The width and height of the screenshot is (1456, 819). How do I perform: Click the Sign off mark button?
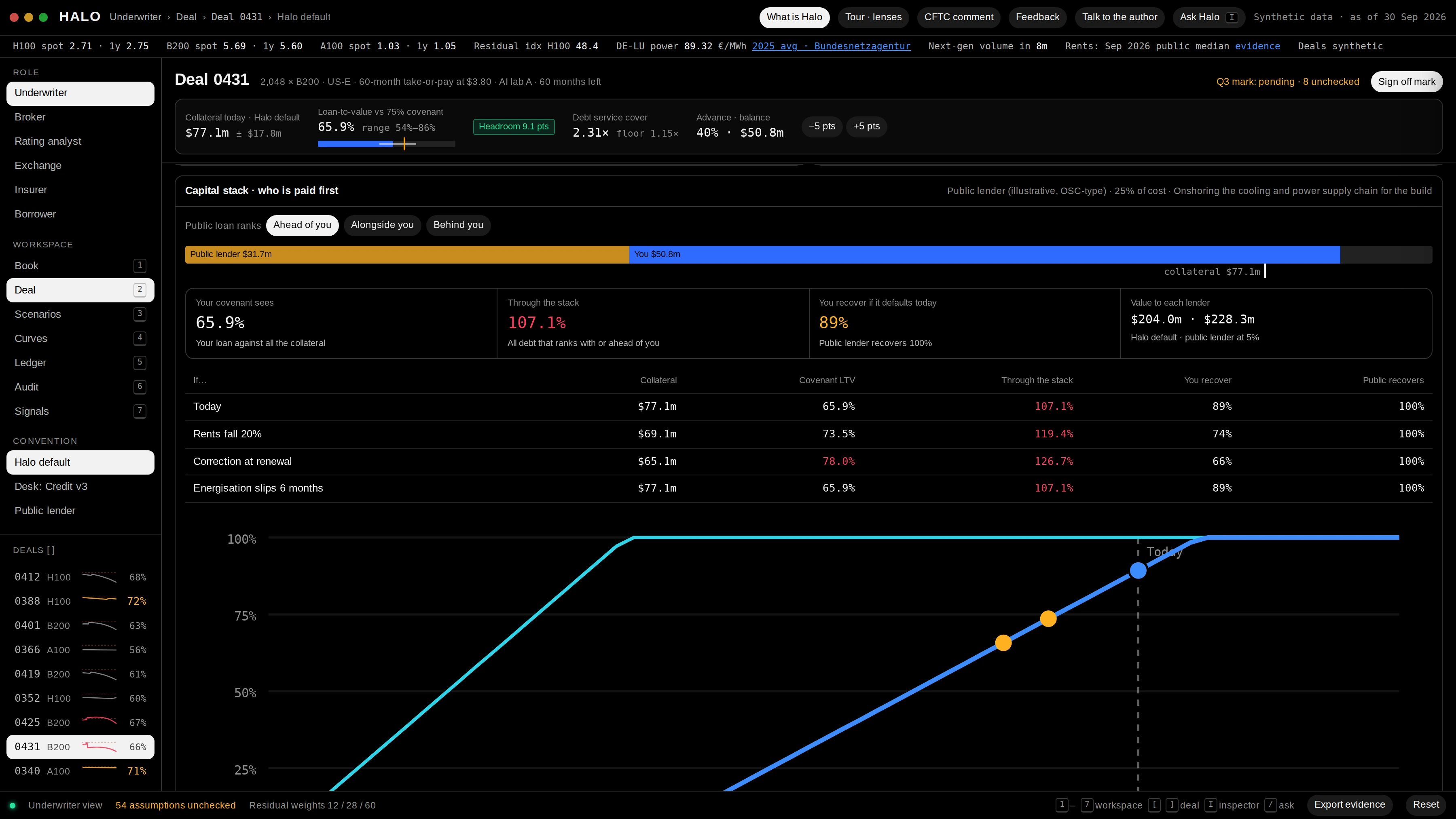pyautogui.click(x=1406, y=82)
